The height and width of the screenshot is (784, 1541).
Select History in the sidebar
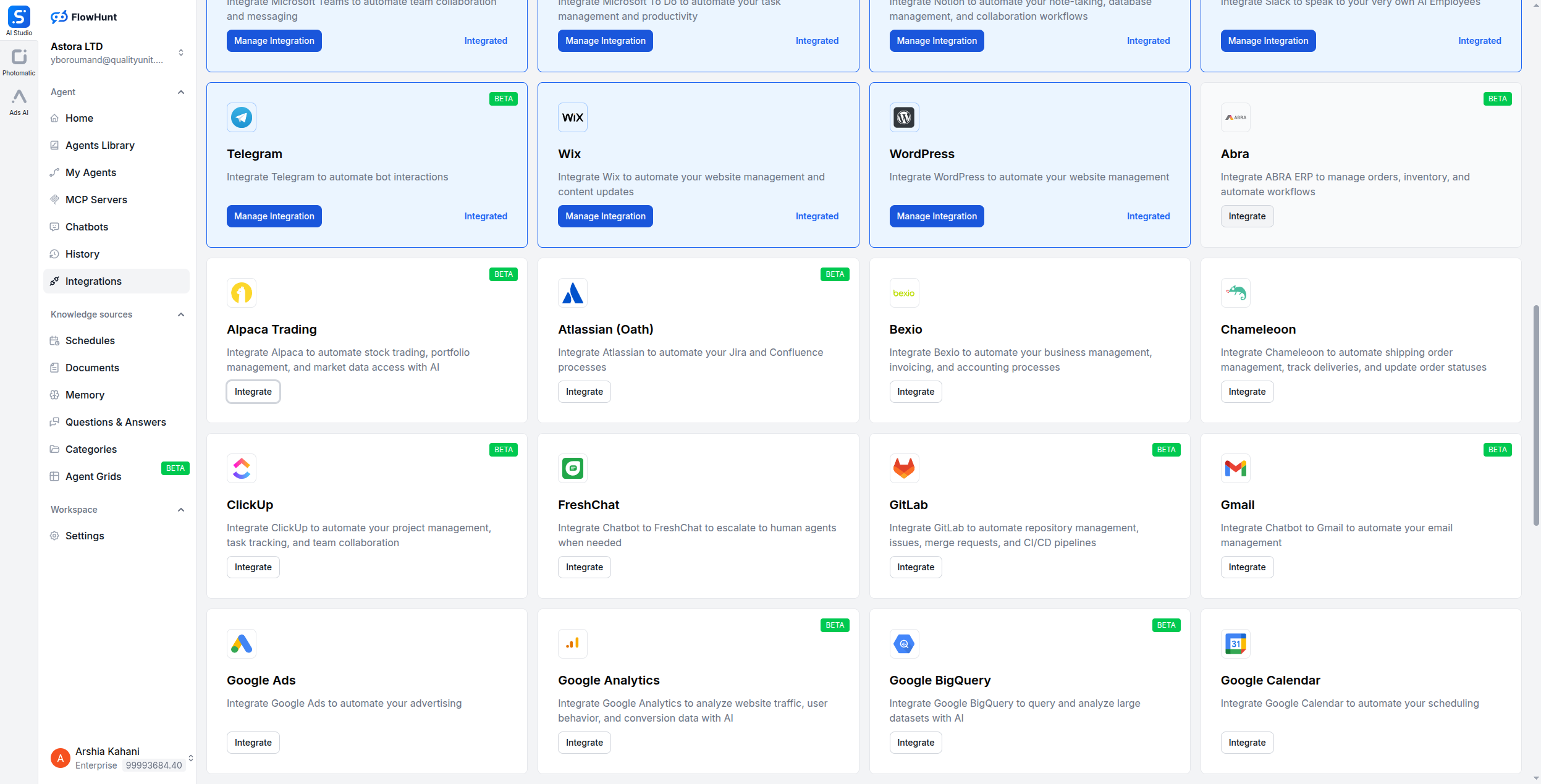coord(82,254)
